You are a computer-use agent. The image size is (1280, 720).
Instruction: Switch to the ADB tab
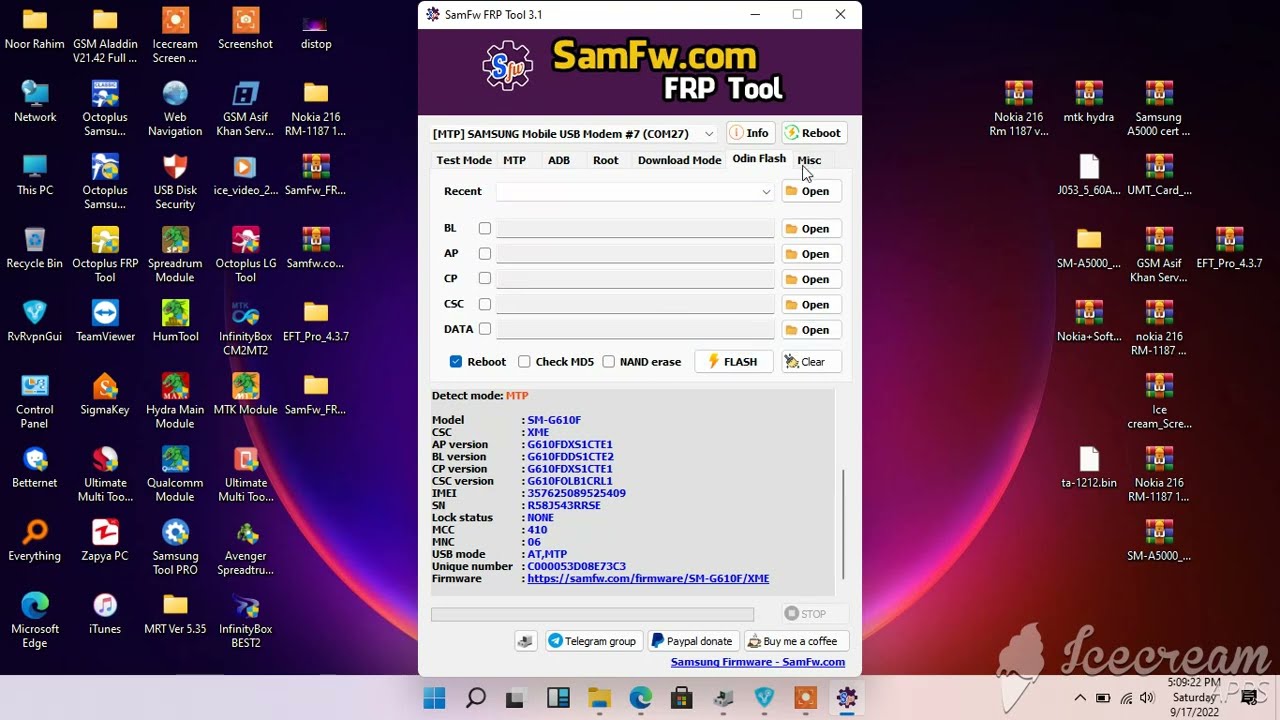pos(558,160)
